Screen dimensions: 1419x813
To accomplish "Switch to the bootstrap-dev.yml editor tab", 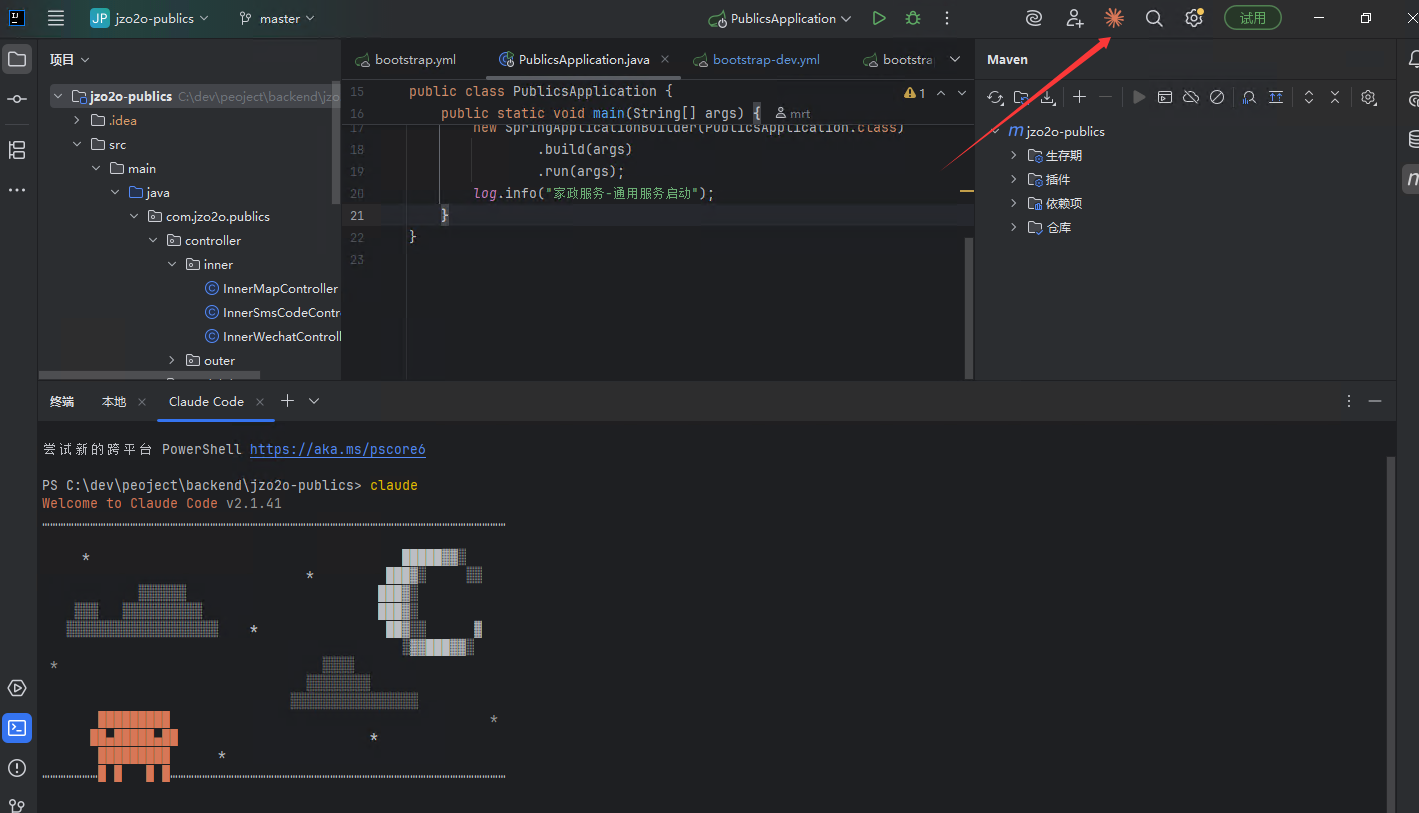I will 765,60.
